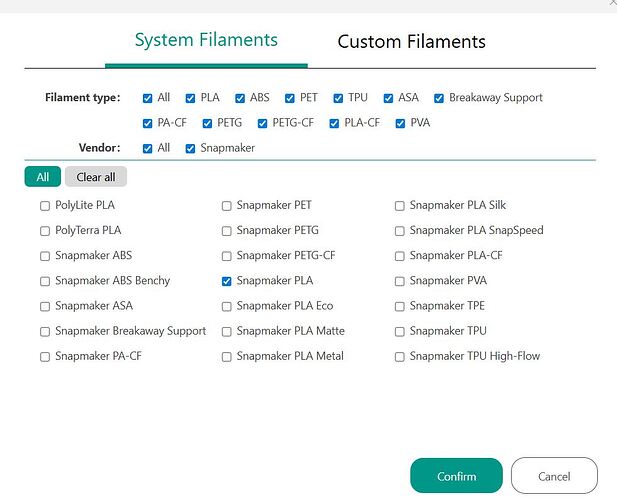Screen dimensions: 617x500
Task: Switch to the System Filaments tab
Action: [x=206, y=41]
